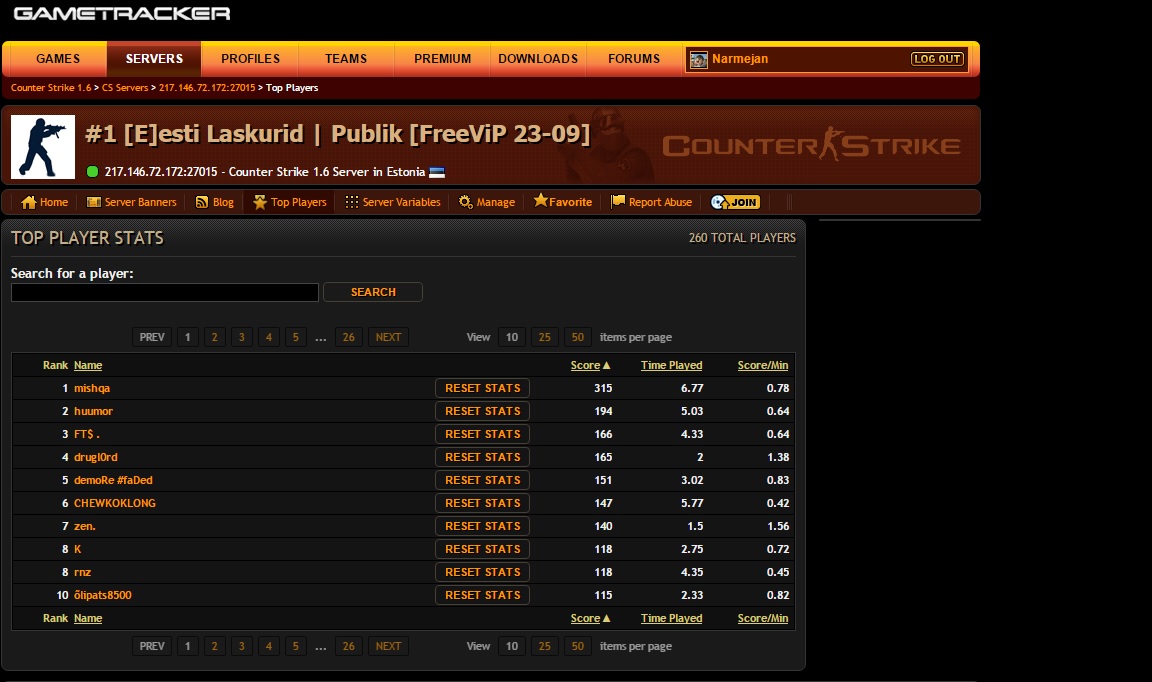Reset stats for demoRe #faDed

click(x=483, y=480)
